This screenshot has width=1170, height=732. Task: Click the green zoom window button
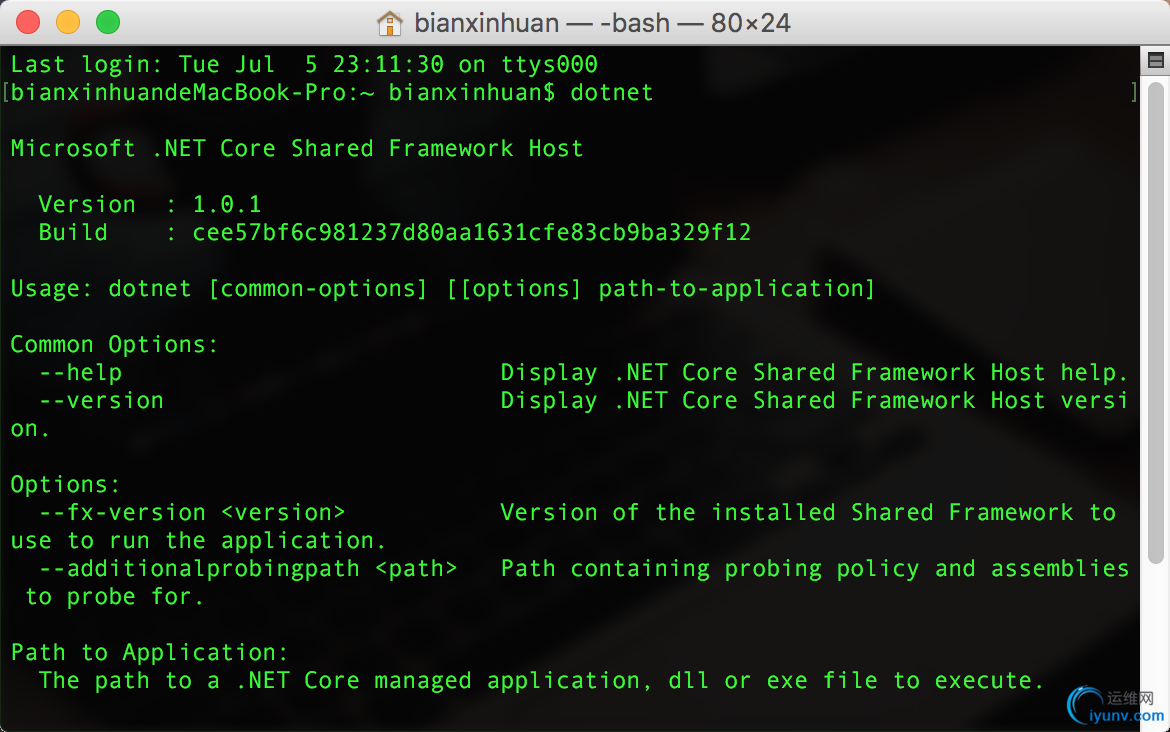[108, 22]
